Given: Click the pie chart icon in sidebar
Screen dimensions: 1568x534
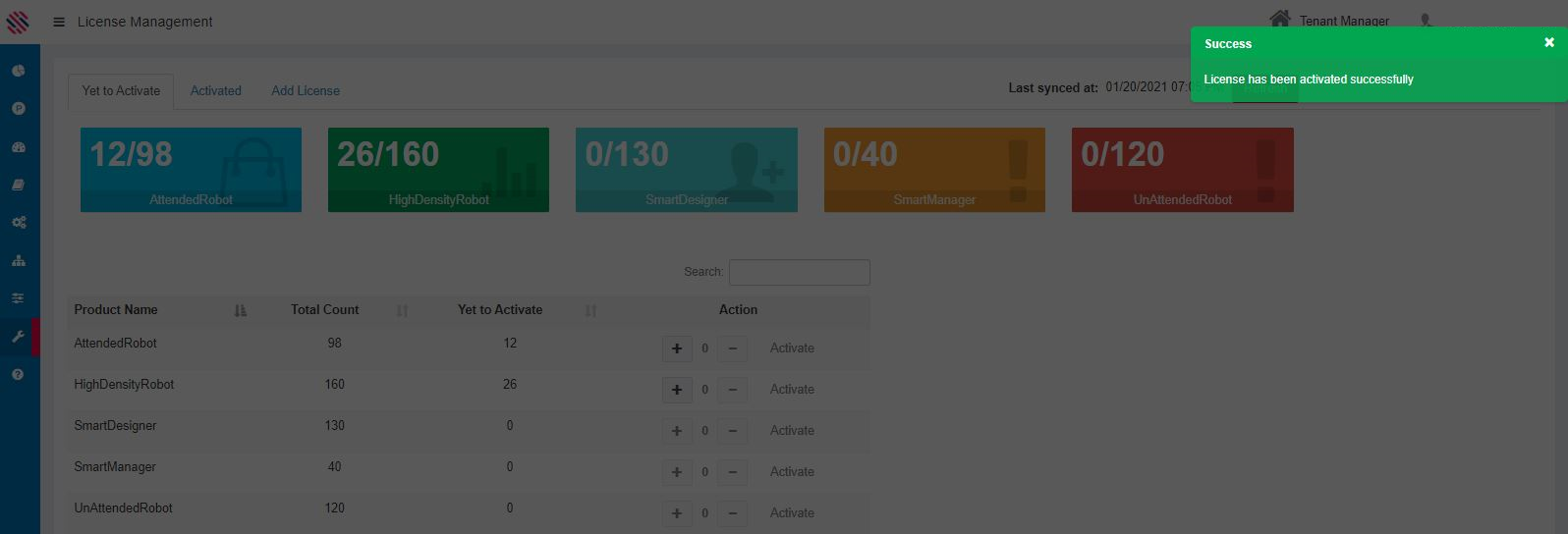Looking at the screenshot, I should pos(19,71).
